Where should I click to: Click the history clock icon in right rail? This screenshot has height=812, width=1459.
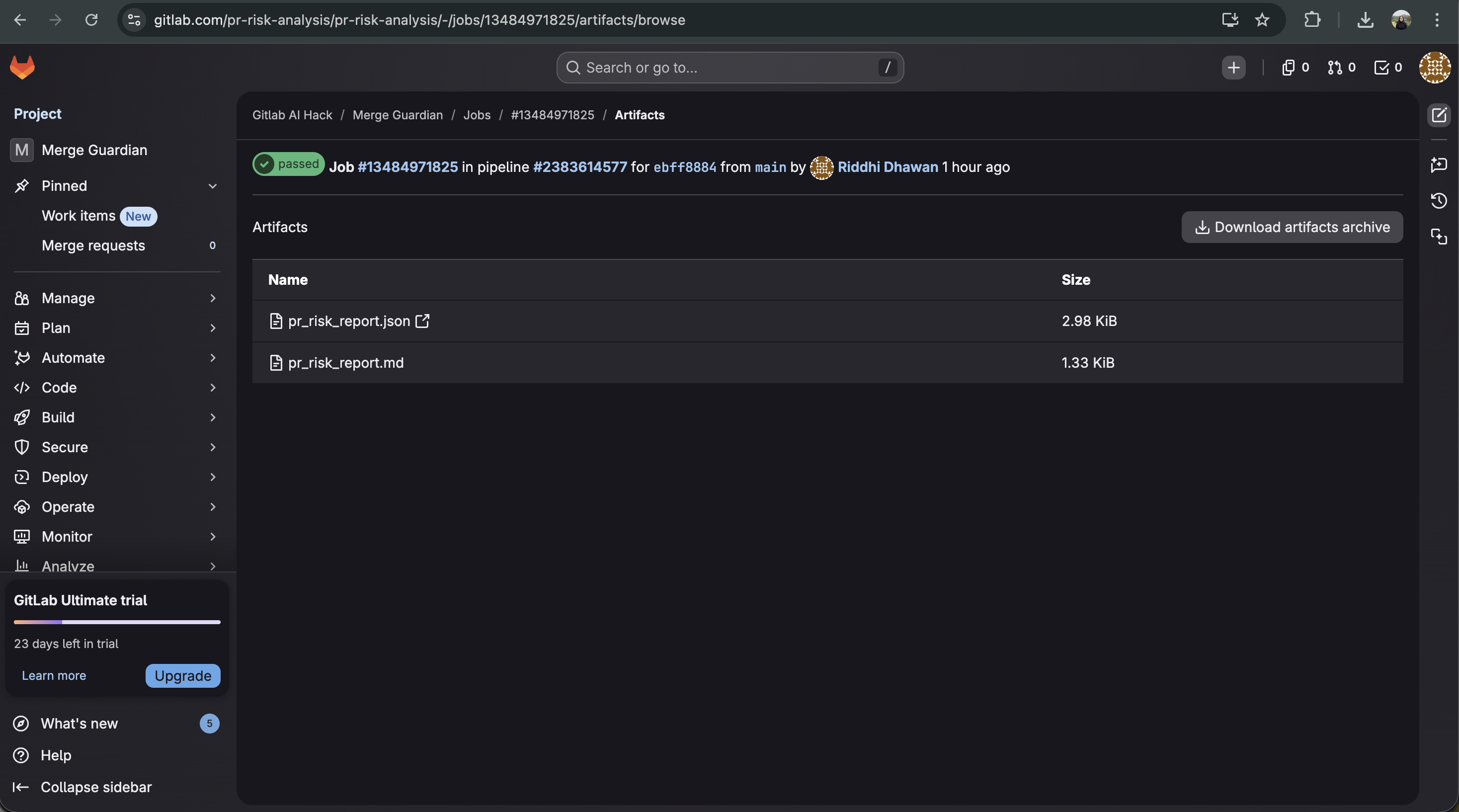1439,200
